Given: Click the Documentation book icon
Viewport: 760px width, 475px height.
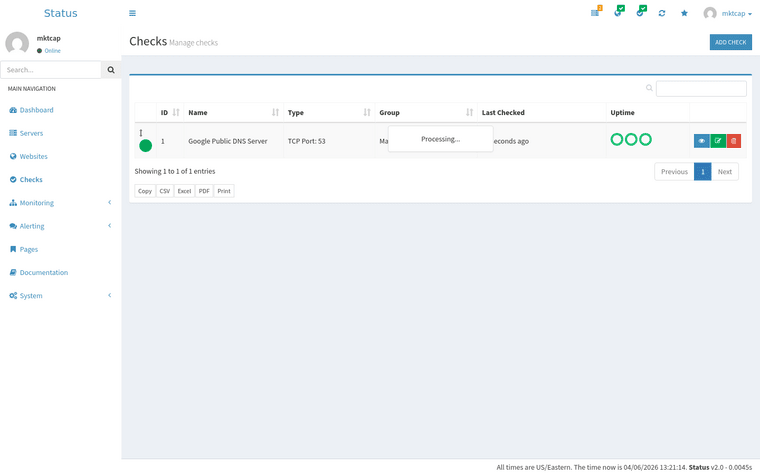Looking at the screenshot, I should point(13,272).
